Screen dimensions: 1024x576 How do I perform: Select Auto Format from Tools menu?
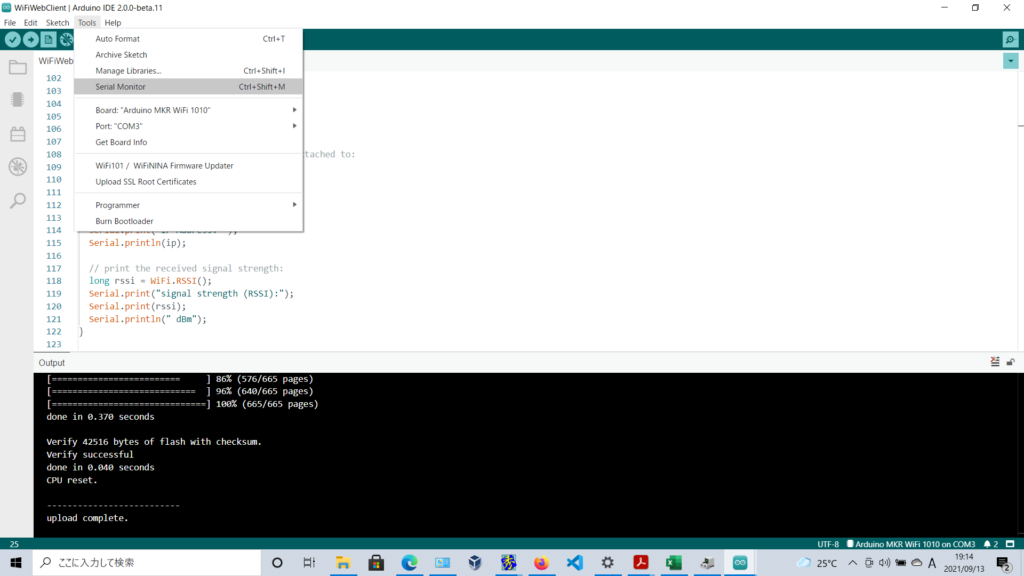pos(189,39)
